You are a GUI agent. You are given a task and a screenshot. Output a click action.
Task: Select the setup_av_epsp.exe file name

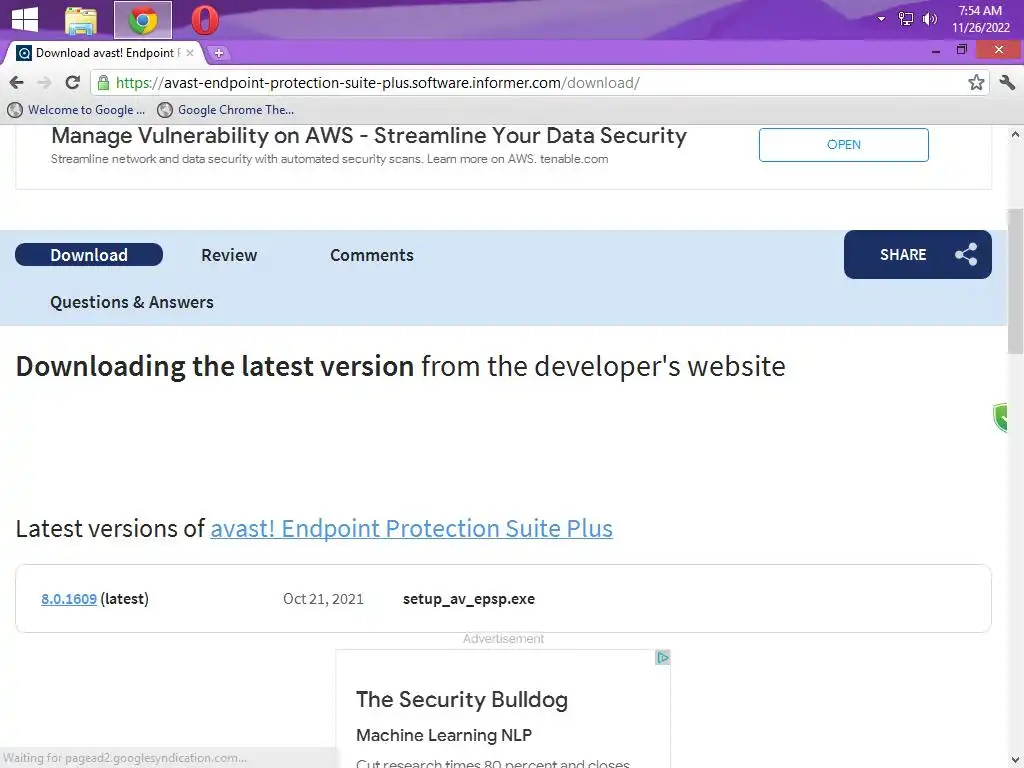coord(469,599)
